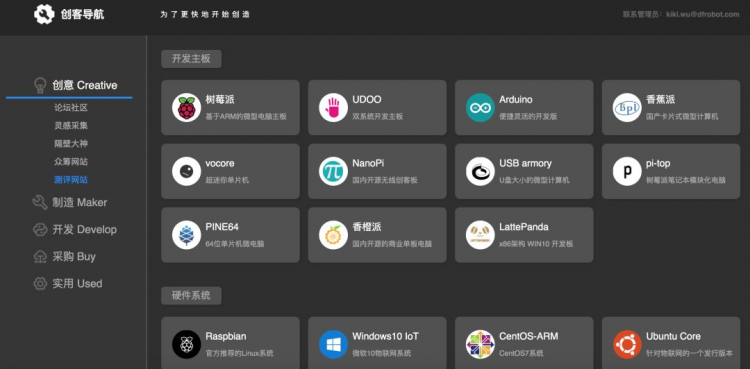The height and width of the screenshot is (369, 750).
Task: Click the cloud icon beside 采购 Buy
Action: 40,257
